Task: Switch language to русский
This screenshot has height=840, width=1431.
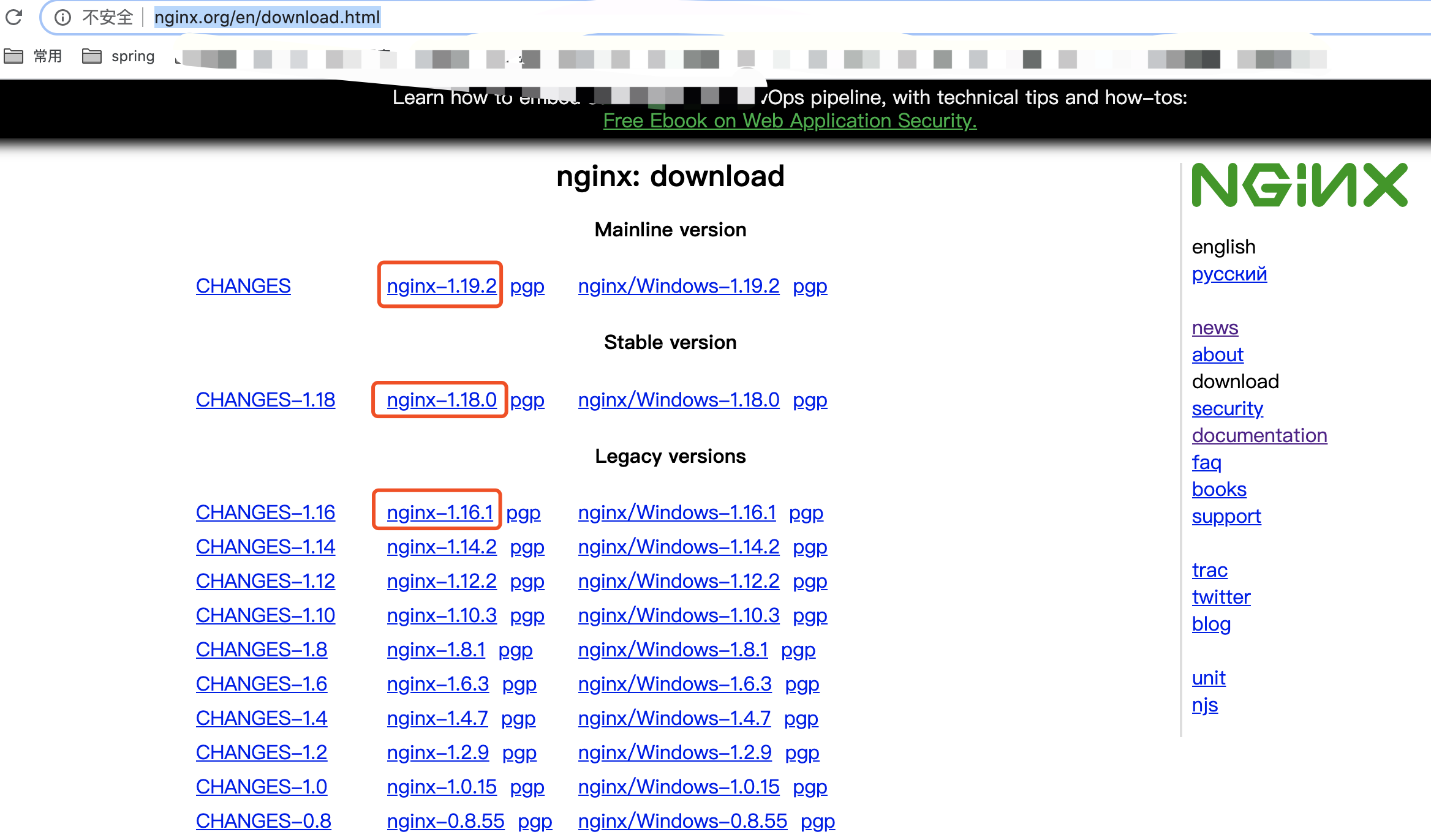Action: [1229, 274]
